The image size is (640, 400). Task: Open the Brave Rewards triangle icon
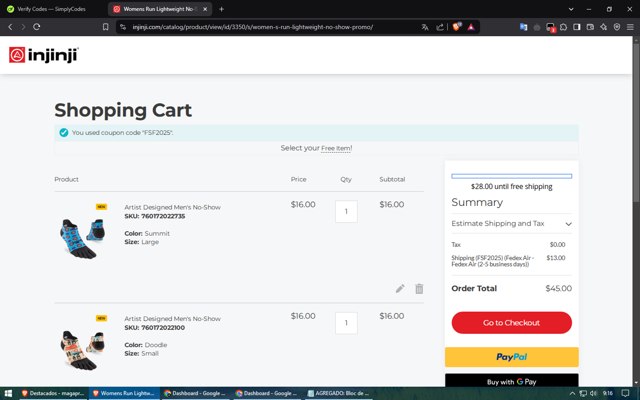(x=471, y=27)
